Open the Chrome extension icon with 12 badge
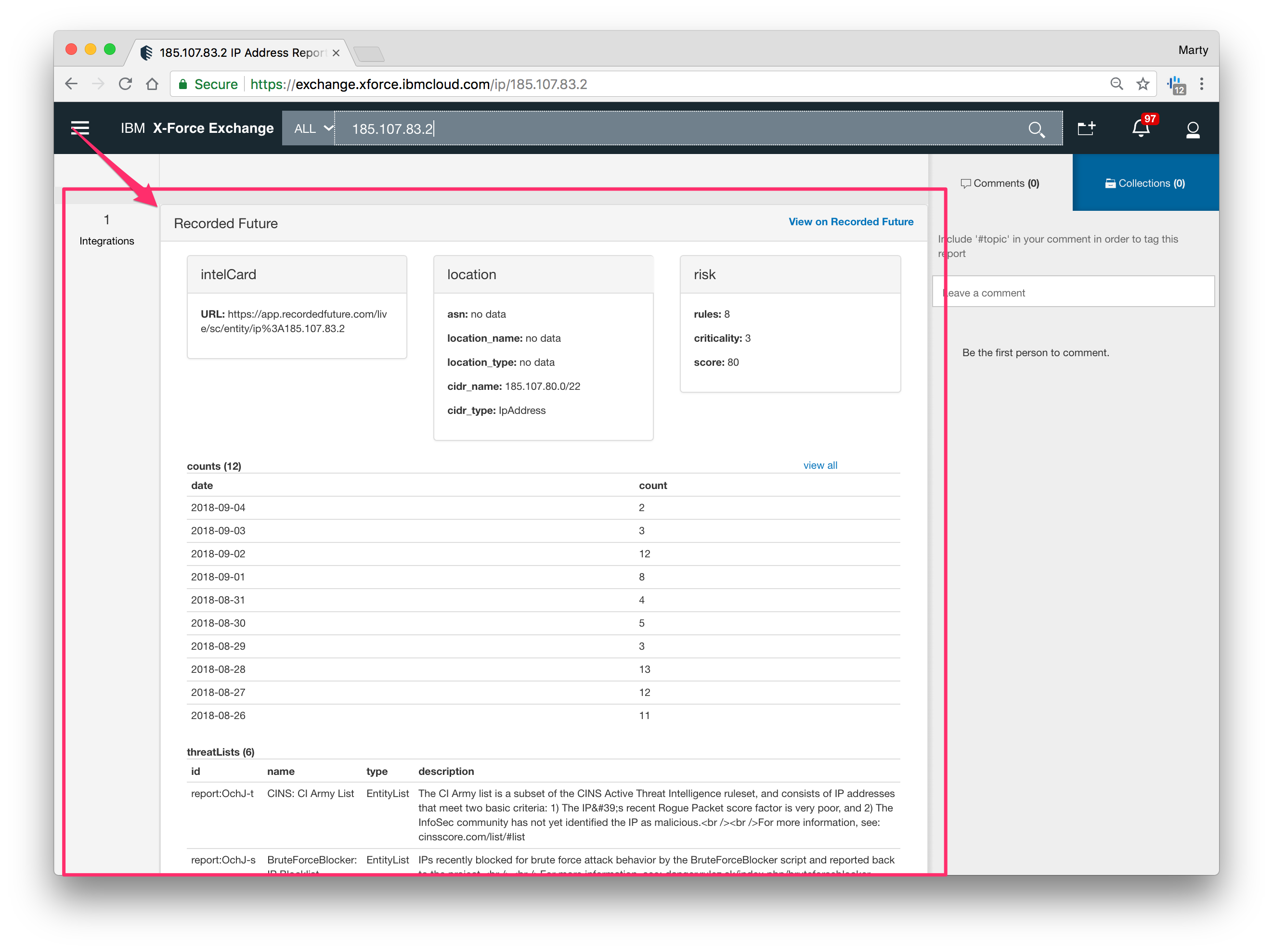 [1175, 86]
